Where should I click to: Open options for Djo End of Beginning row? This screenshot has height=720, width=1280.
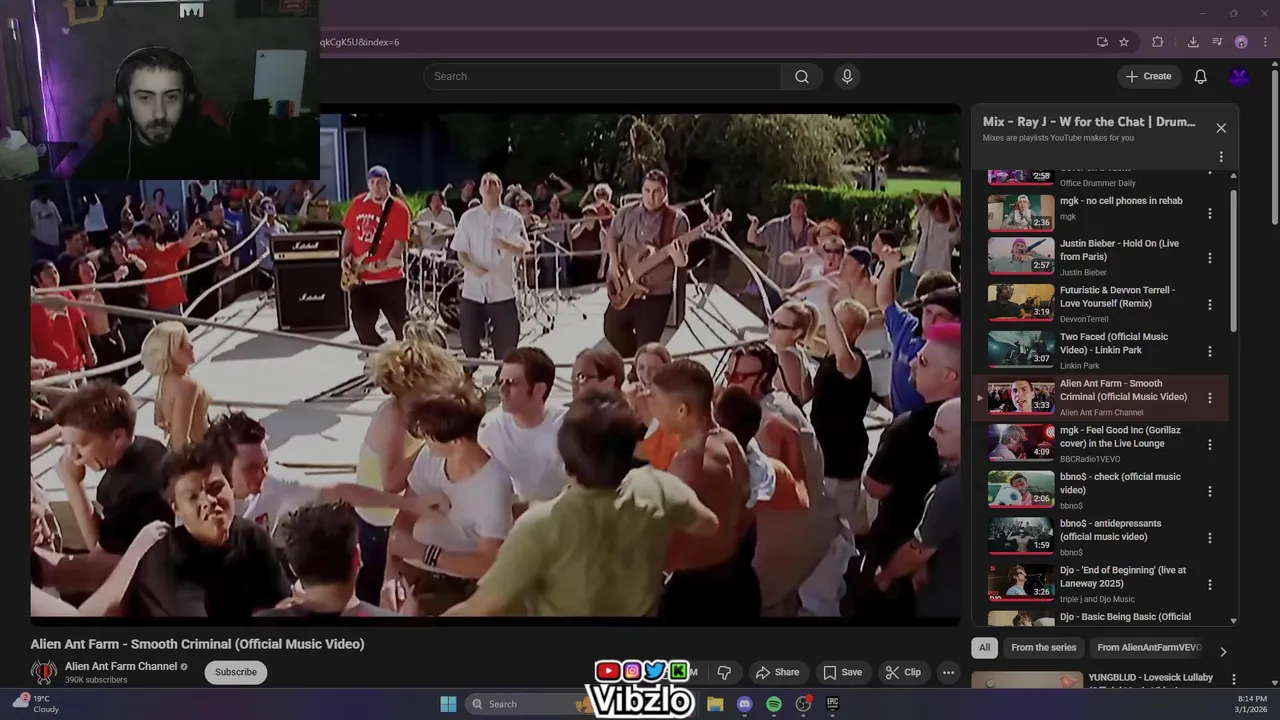click(x=1209, y=584)
